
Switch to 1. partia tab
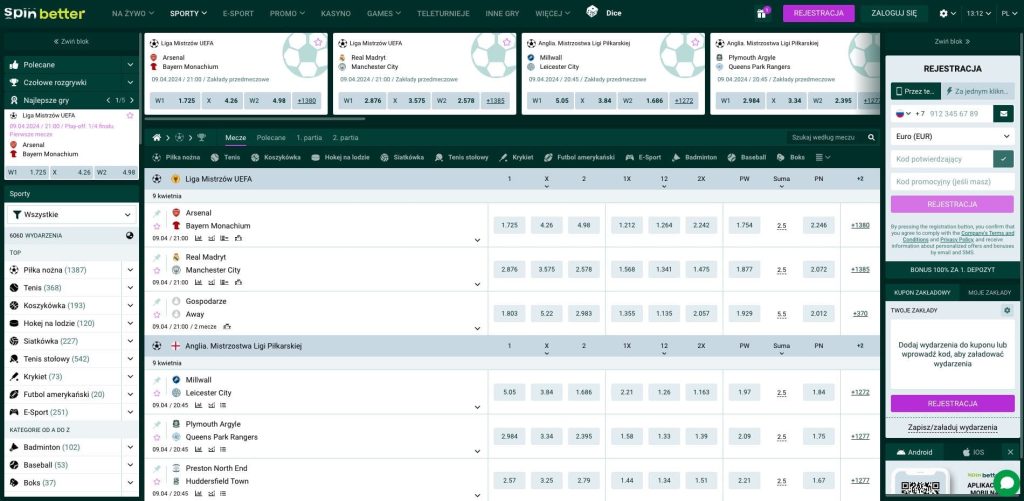[309, 138]
